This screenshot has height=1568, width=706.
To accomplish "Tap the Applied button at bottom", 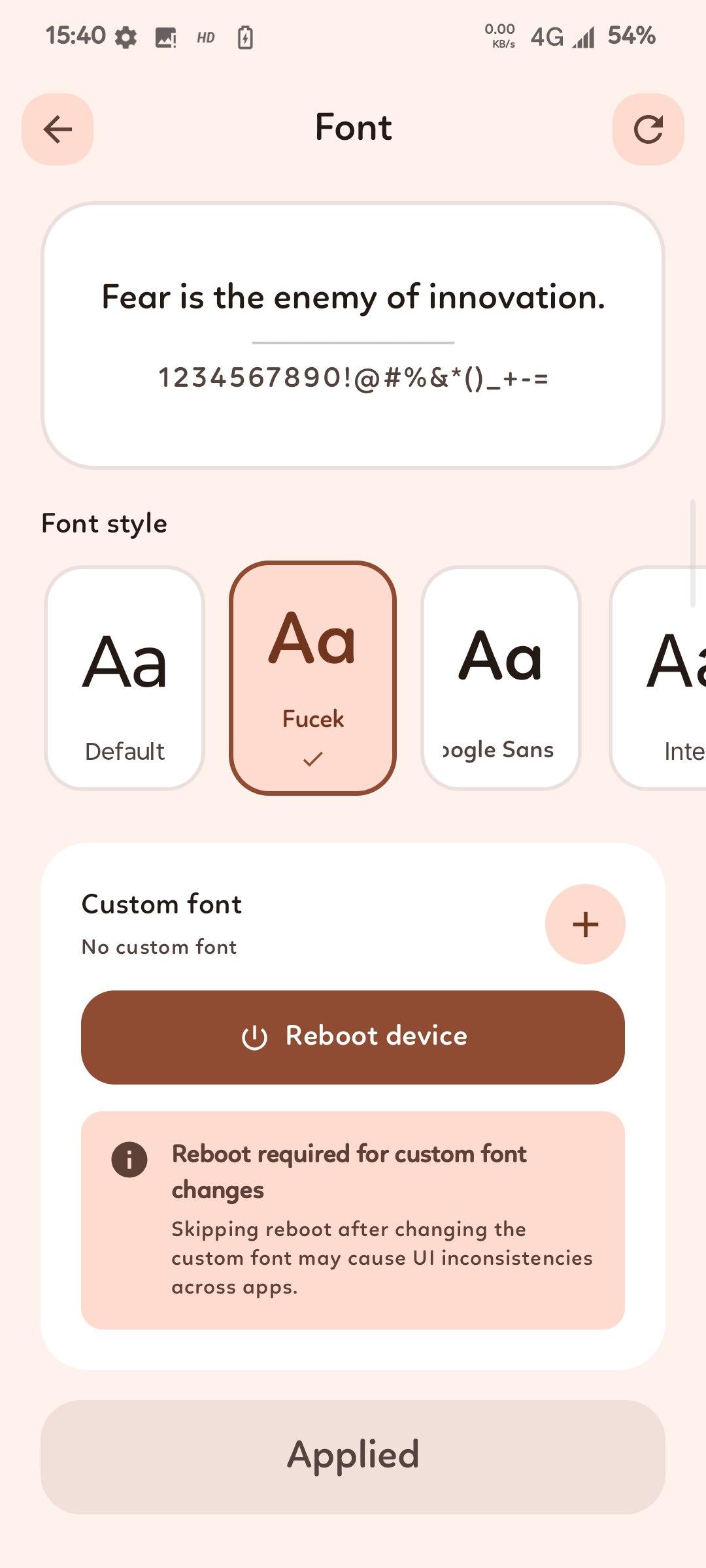I will 353,1456.
